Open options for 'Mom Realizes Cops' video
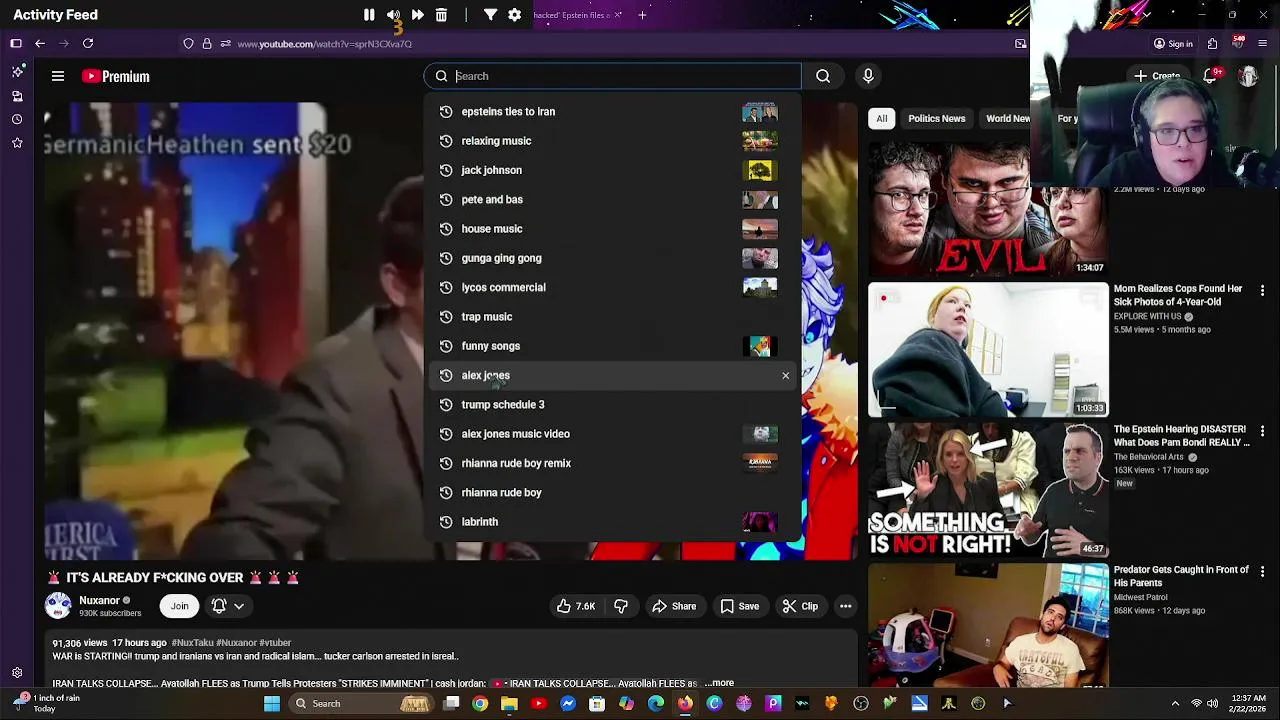 coord(1262,291)
